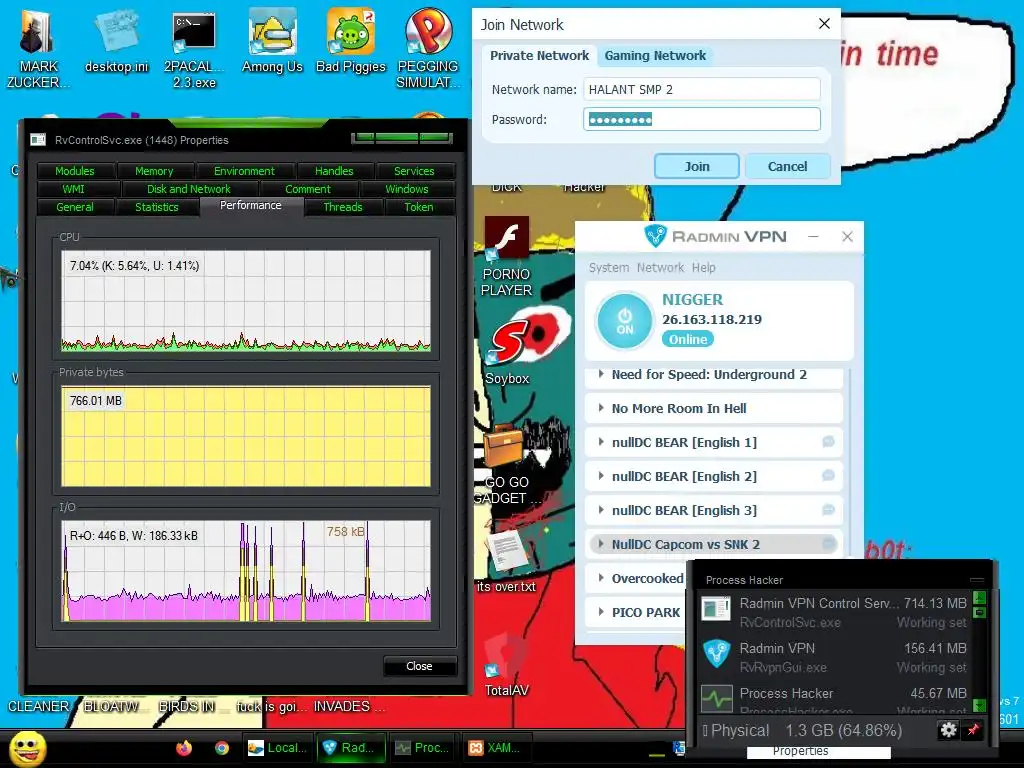Open chat bubble for nullDC BEAR [English 2]
Image resolution: width=1024 pixels, height=768 pixels.
pyautogui.click(x=828, y=476)
